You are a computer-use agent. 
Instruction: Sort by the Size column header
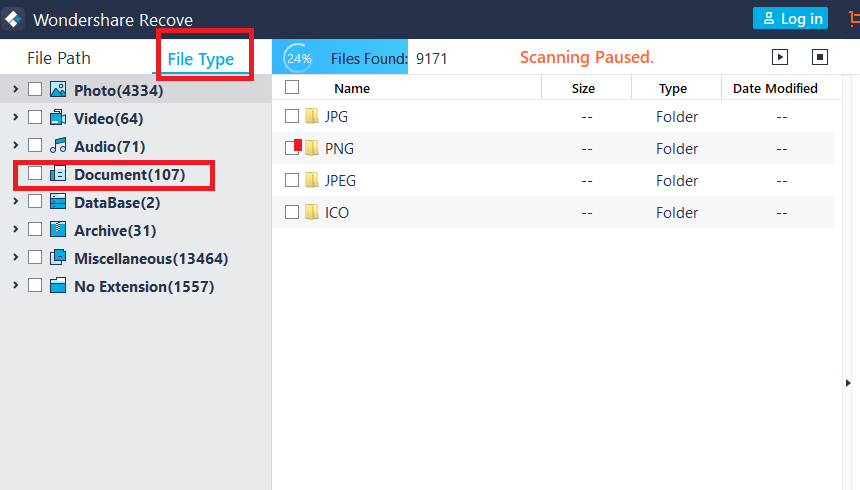(x=584, y=88)
